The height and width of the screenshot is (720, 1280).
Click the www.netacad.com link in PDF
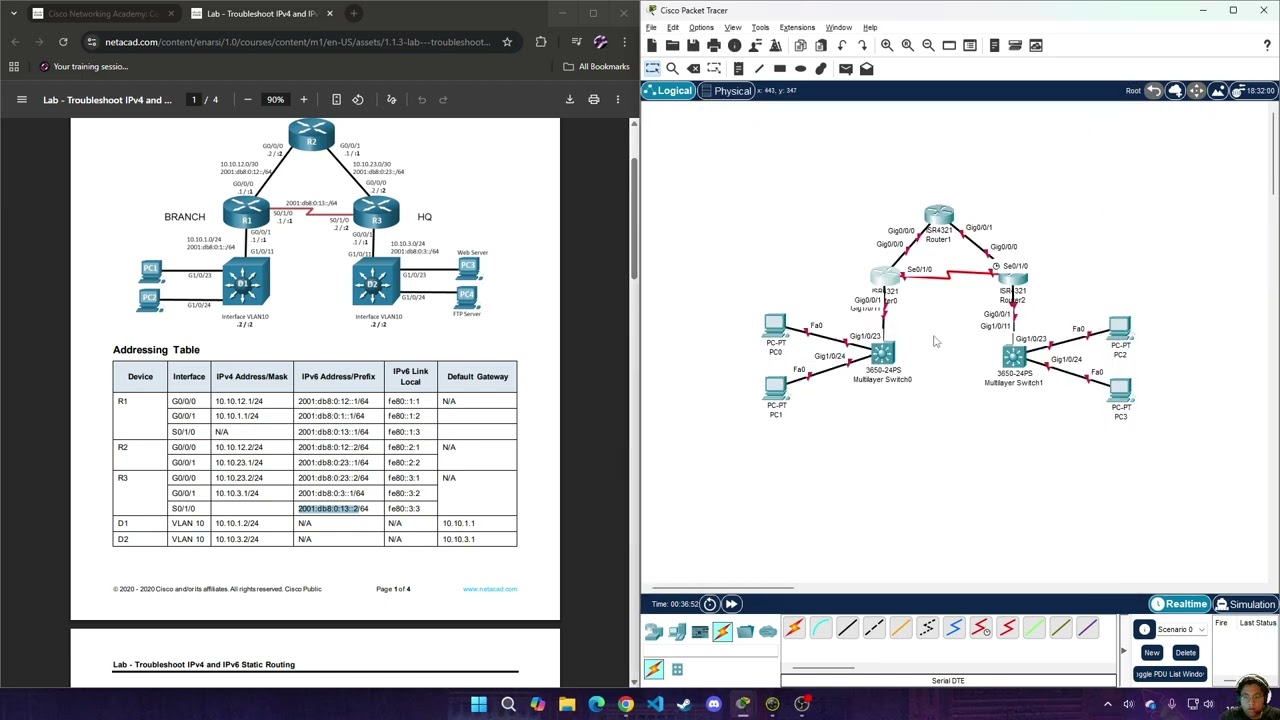[490, 589]
